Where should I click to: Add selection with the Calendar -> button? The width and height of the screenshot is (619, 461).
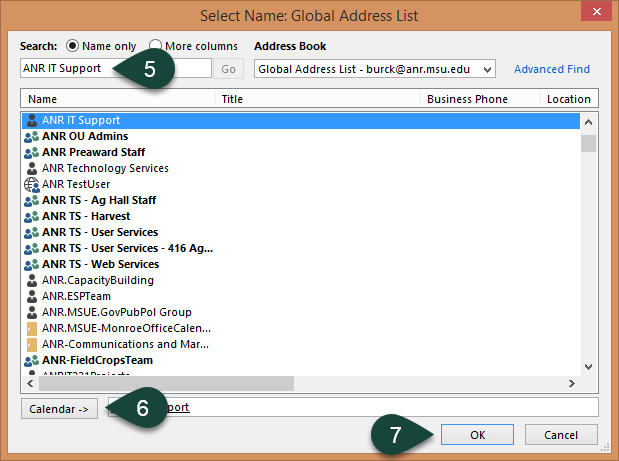click(58, 408)
